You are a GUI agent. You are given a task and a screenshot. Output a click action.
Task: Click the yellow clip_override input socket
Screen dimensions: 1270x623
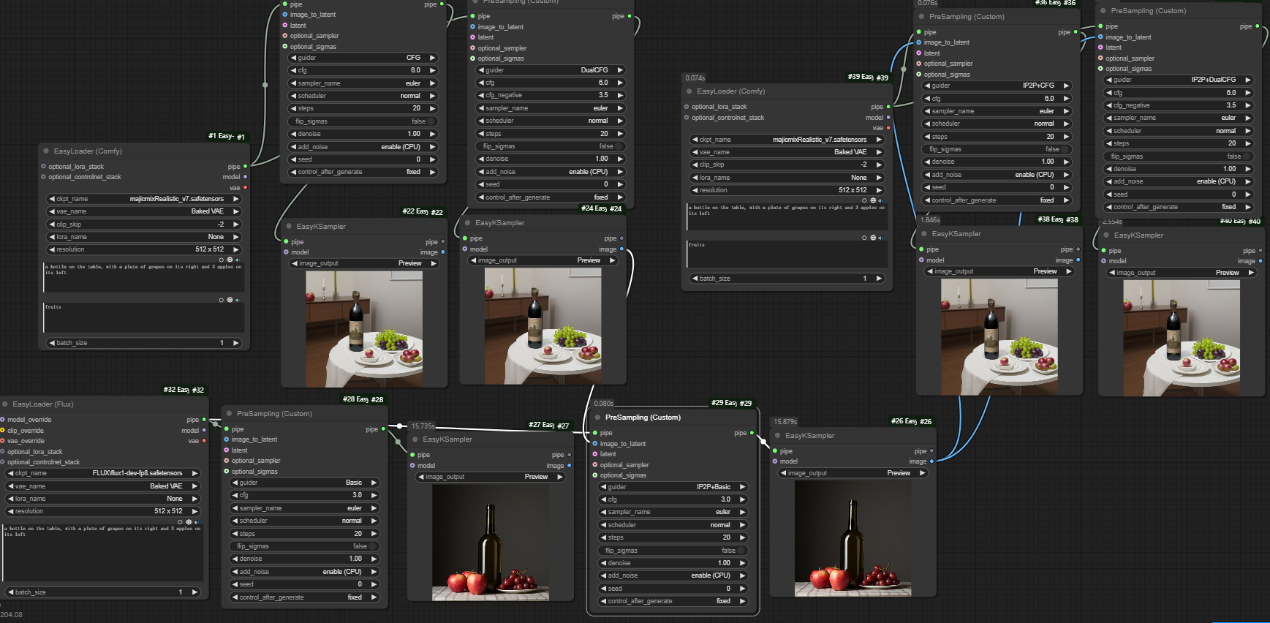[3, 430]
